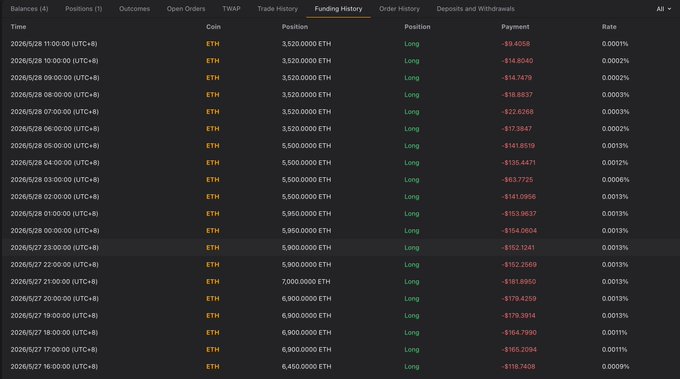Open ETH link in the 11:00:00 row
Screen dimensions: 680x379
click(x=212, y=44)
